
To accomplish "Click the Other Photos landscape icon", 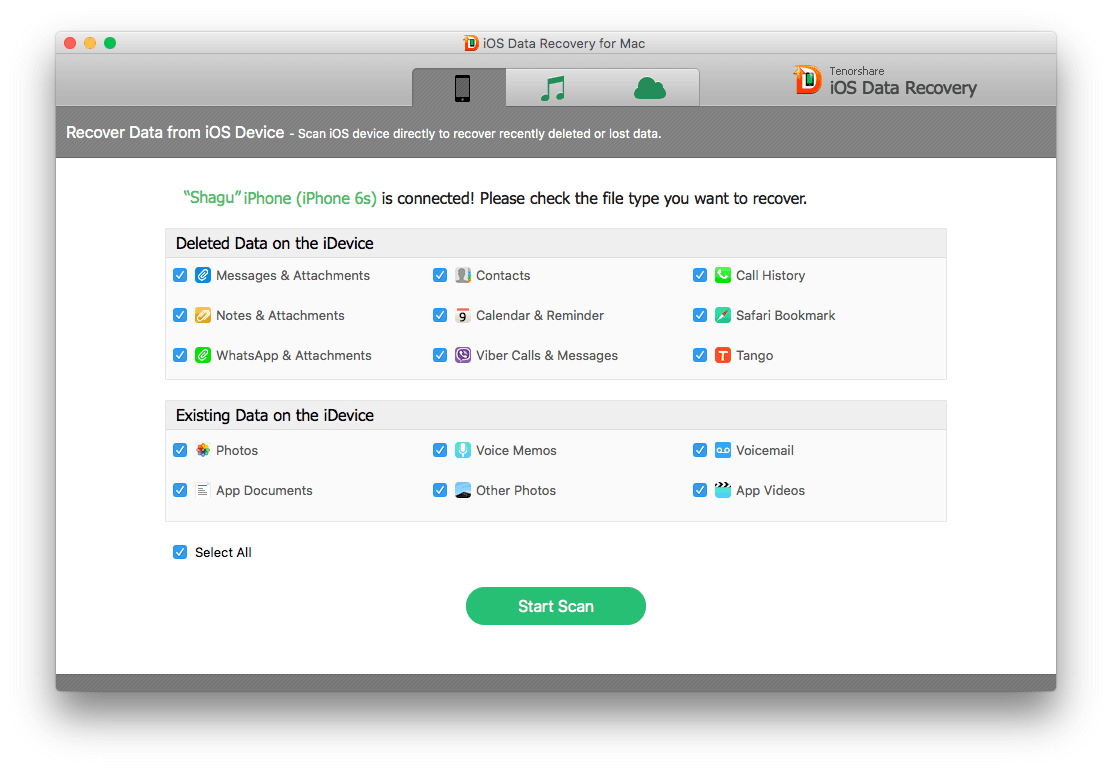I will point(463,489).
